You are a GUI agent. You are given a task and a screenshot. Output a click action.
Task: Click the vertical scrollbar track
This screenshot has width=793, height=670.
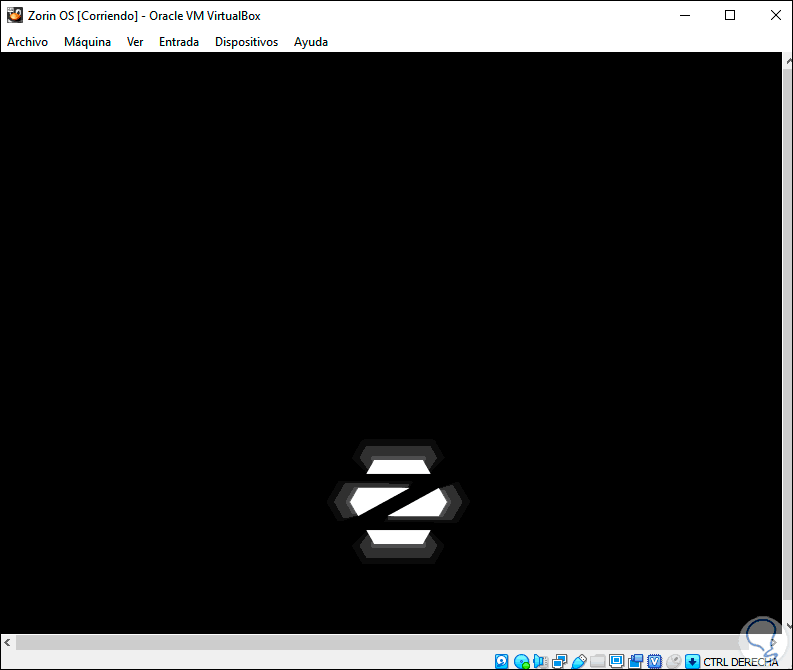tap(788, 334)
